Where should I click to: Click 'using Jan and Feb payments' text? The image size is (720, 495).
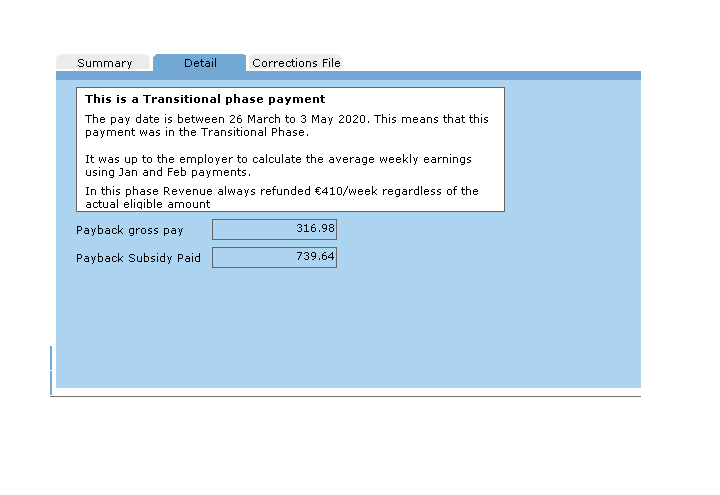pyautogui.click(x=167, y=172)
